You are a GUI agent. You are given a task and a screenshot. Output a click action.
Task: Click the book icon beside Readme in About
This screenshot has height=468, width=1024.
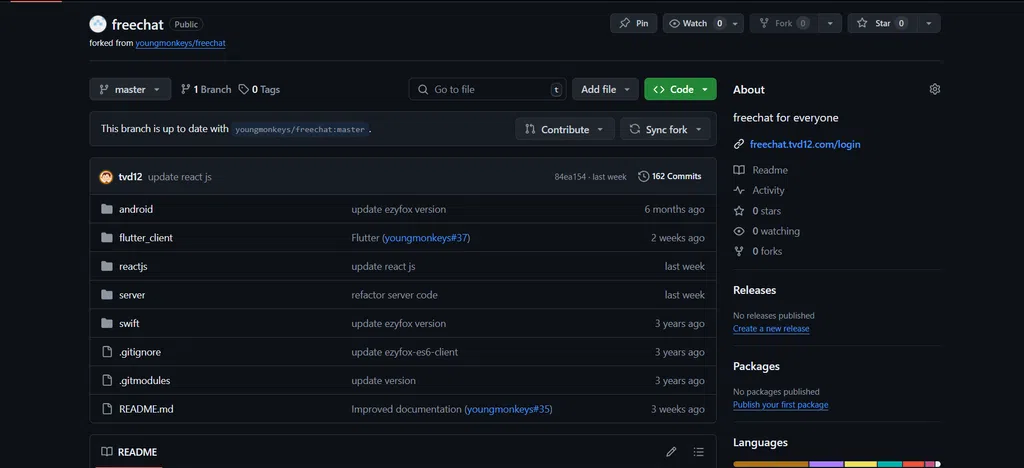coord(739,170)
